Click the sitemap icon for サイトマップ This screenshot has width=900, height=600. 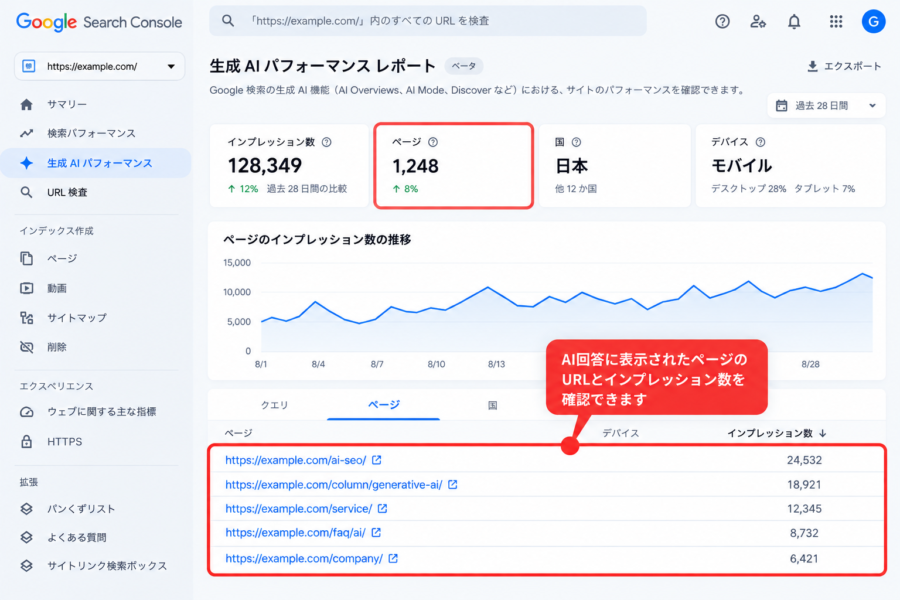26,318
